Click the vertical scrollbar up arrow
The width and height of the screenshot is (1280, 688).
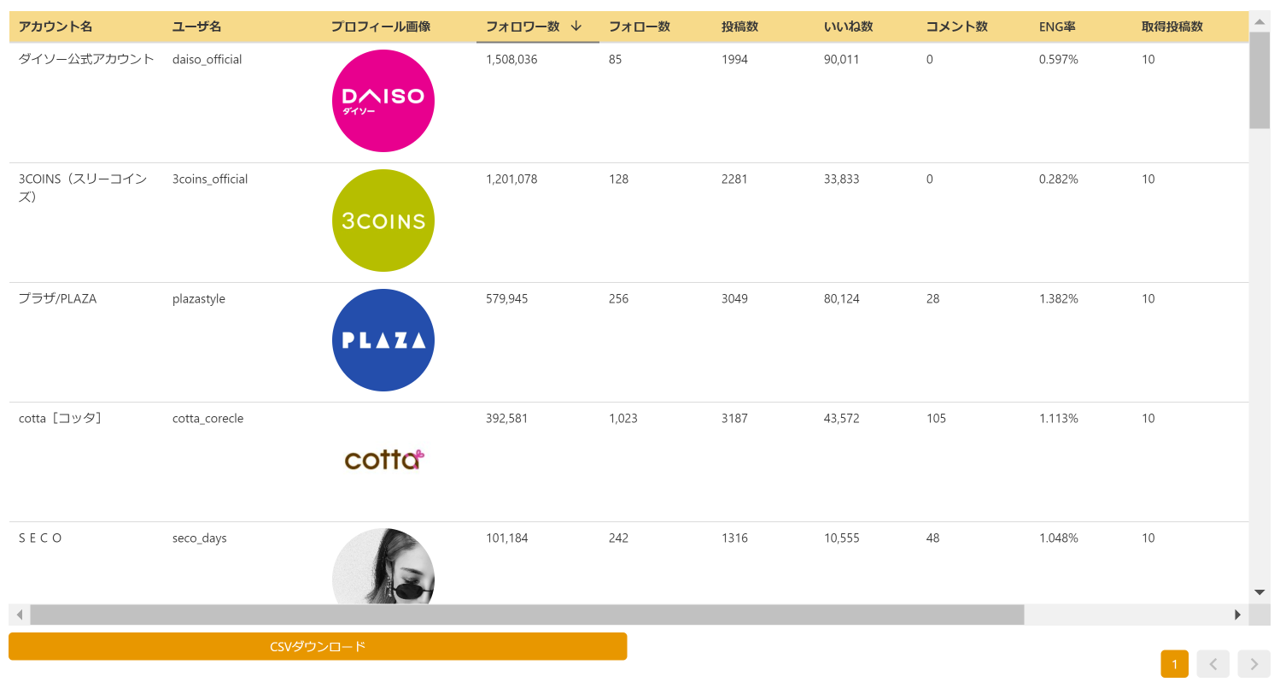coord(1260,21)
